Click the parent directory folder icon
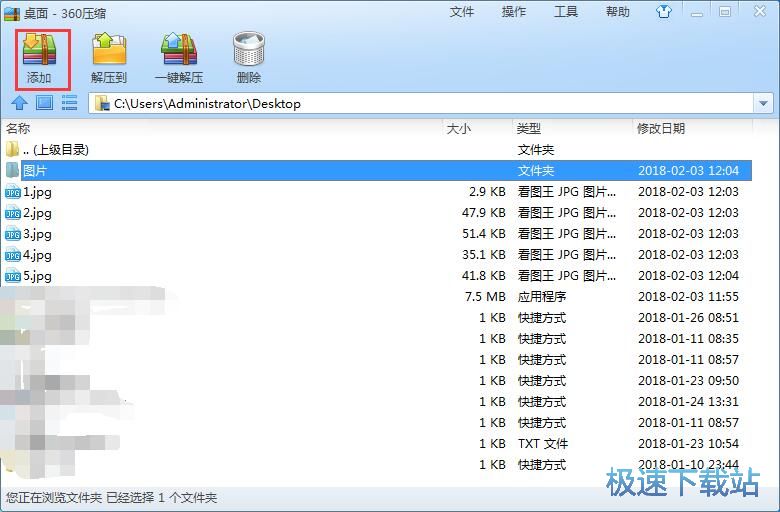Viewport: 780px width, 512px height. 12,149
